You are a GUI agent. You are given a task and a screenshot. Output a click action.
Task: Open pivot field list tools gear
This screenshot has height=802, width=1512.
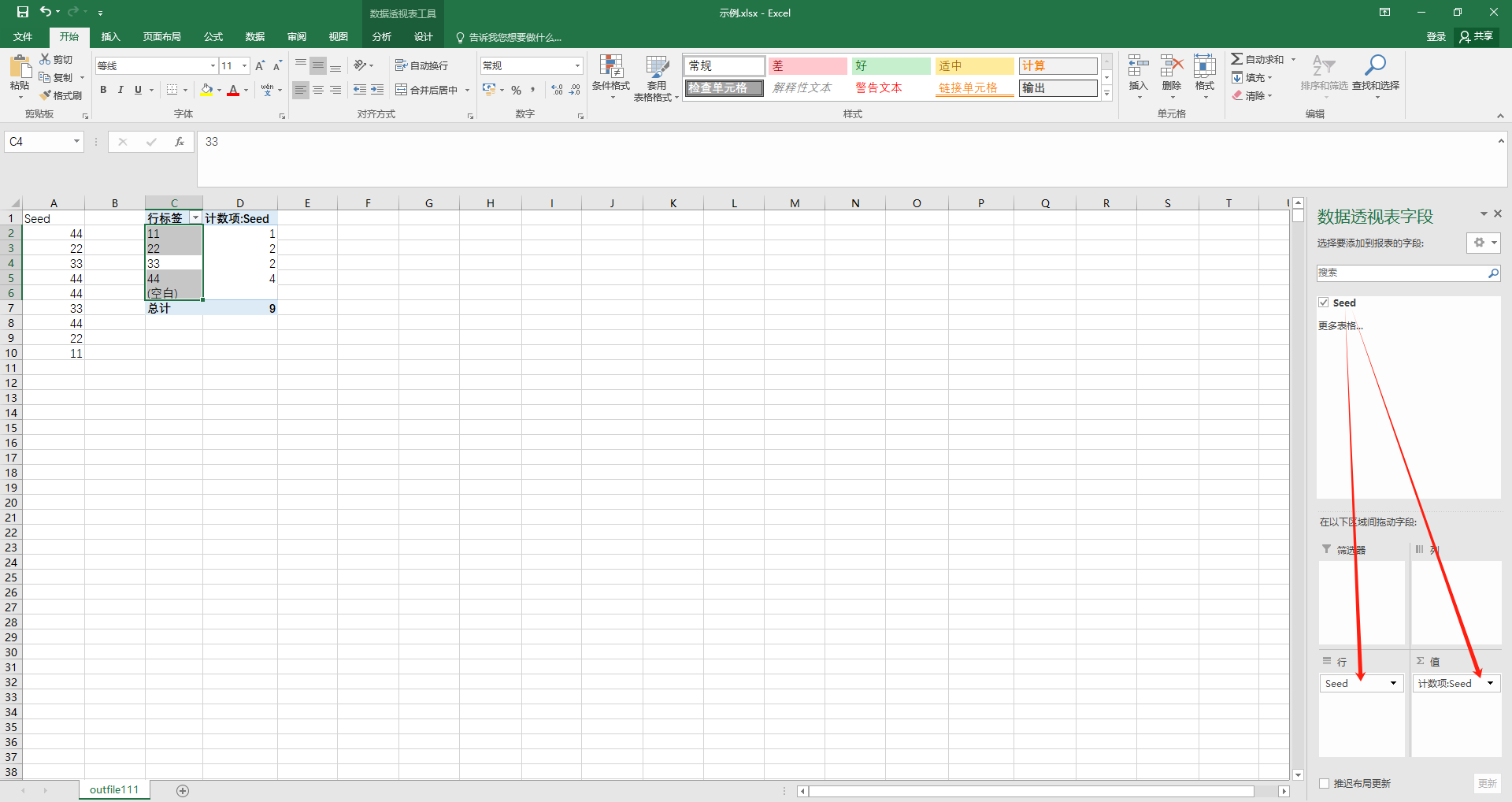point(1484,243)
